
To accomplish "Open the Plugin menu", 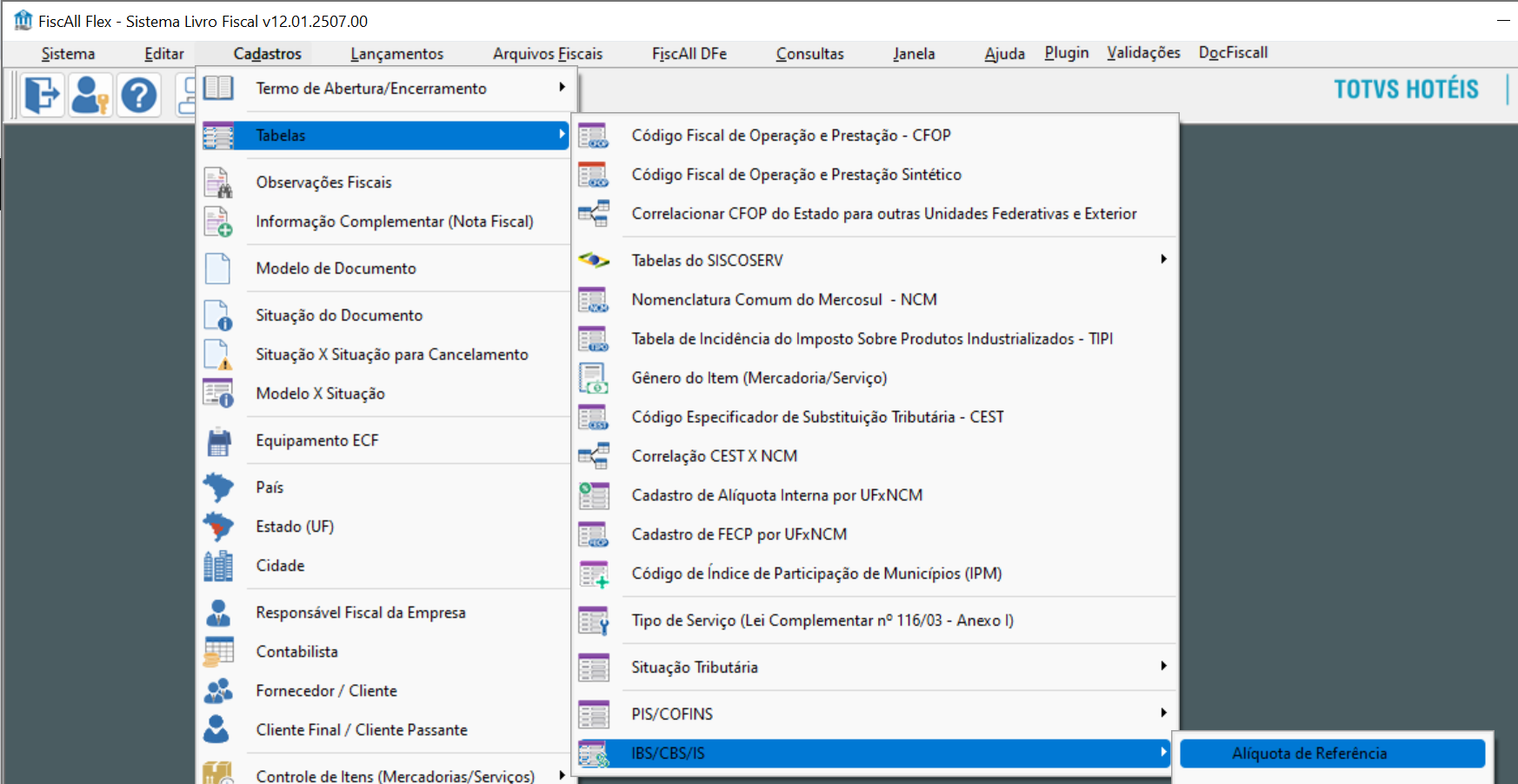I will (x=1067, y=53).
